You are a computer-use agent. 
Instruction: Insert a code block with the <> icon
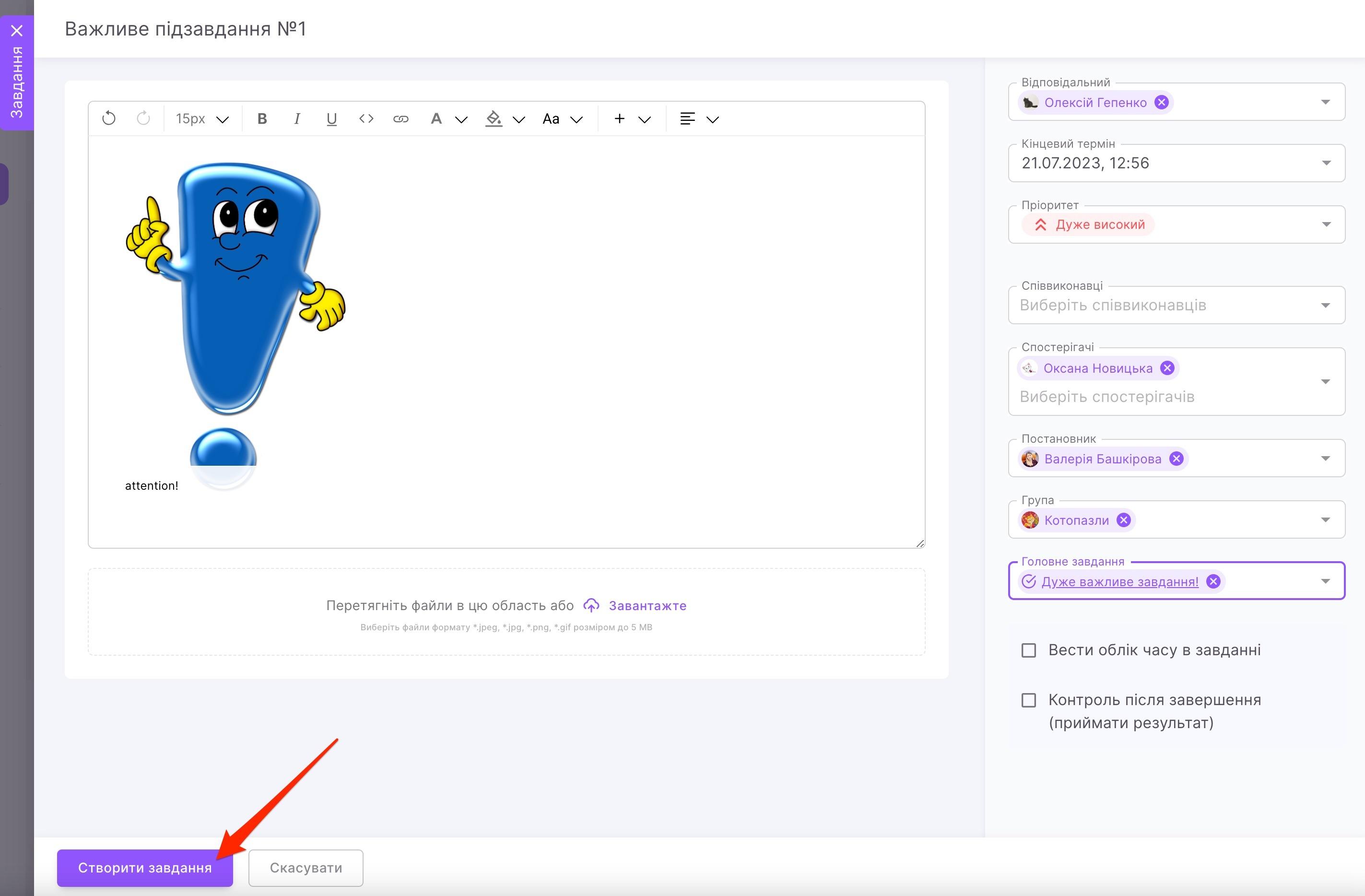pos(366,119)
